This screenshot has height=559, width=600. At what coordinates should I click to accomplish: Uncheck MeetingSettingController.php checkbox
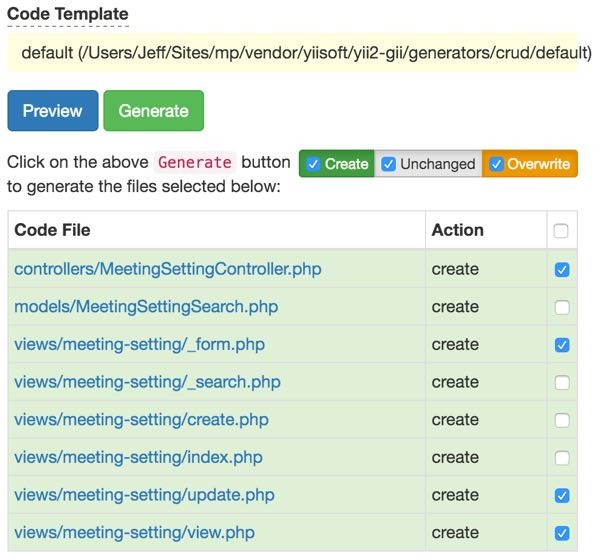(x=562, y=270)
